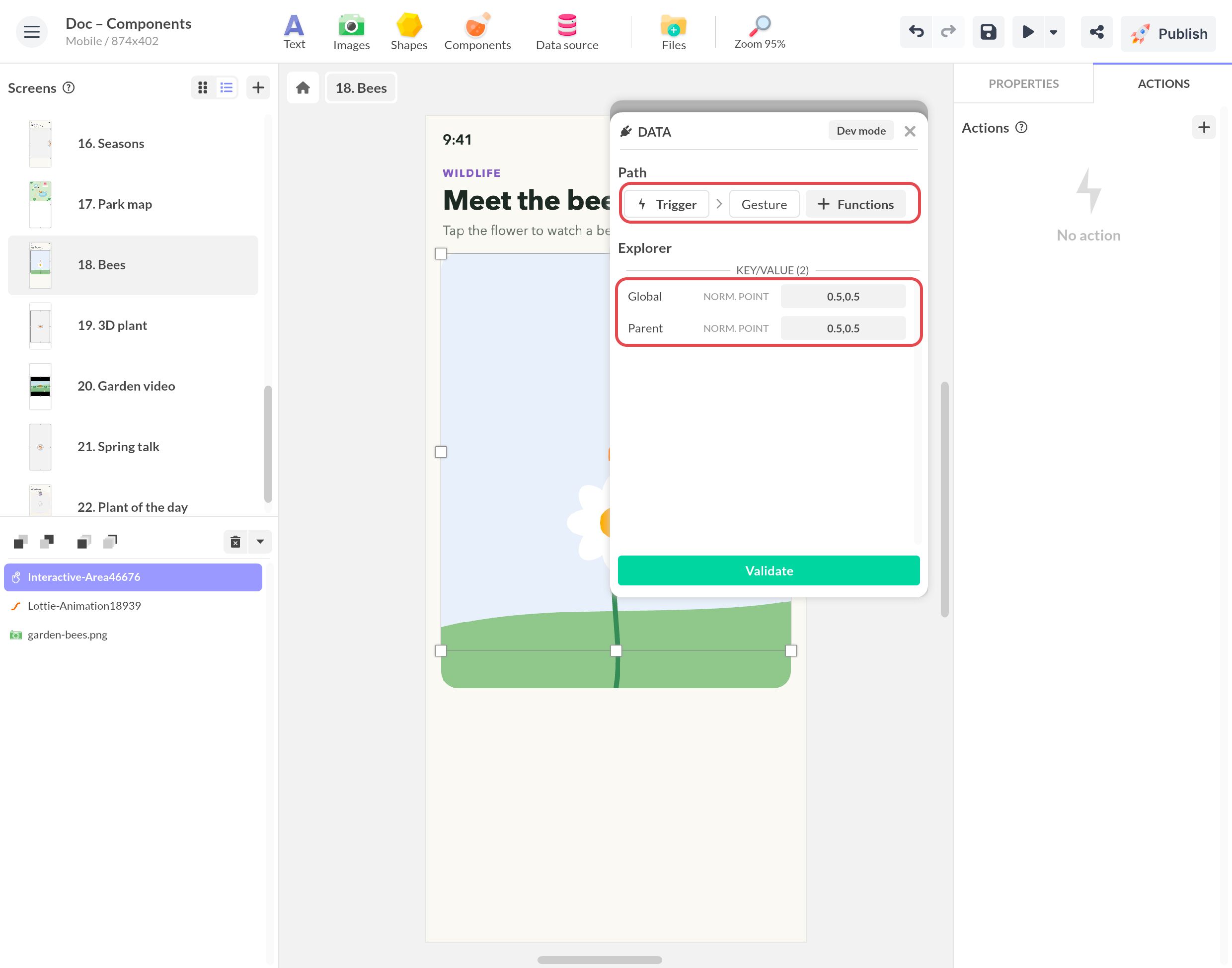The width and height of the screenshot is (1232, 968).
Task: Open the Components library
Action: coord(477,32)
